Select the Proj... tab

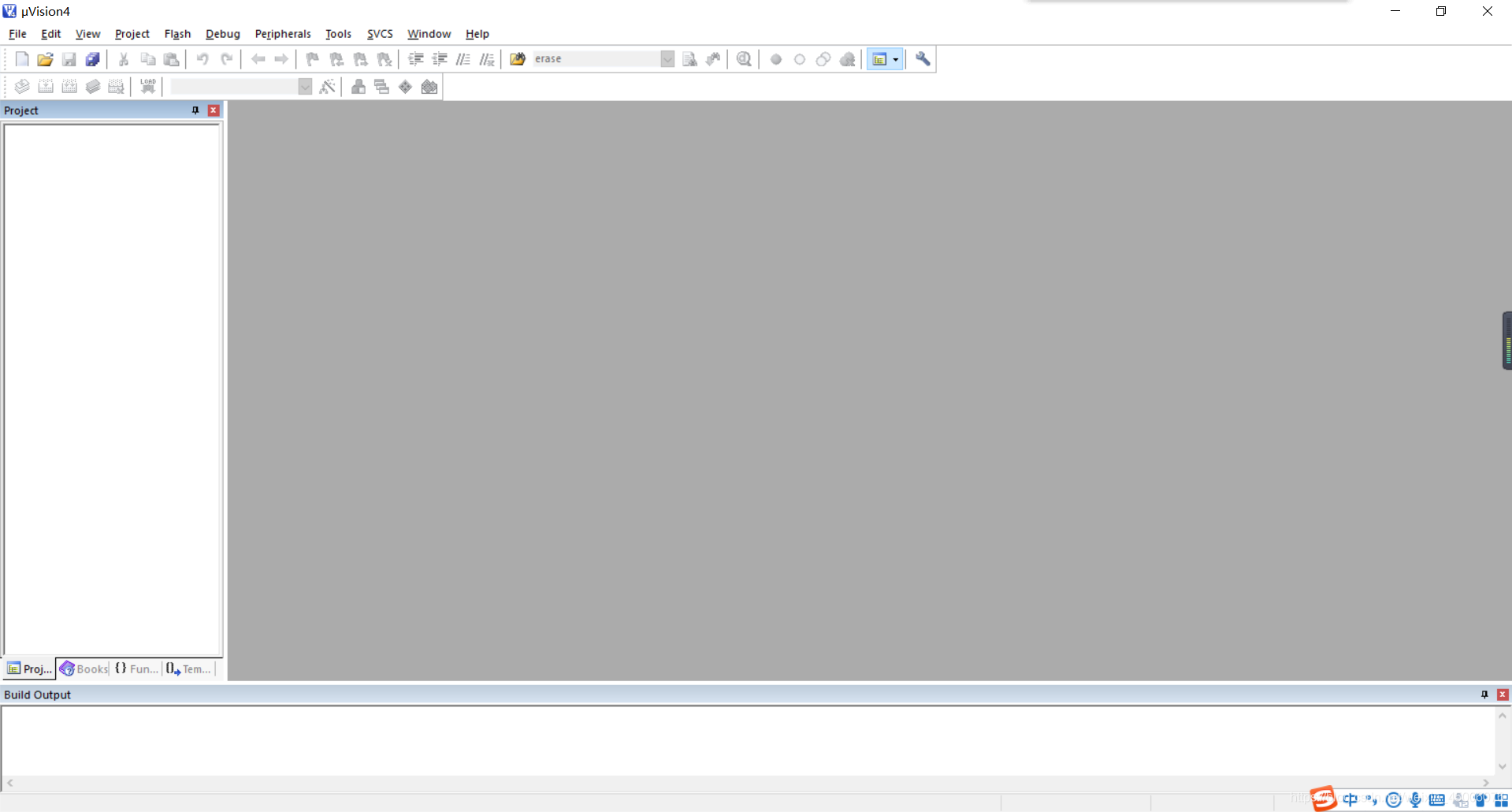pyautogui.click(x=29, y=669)
